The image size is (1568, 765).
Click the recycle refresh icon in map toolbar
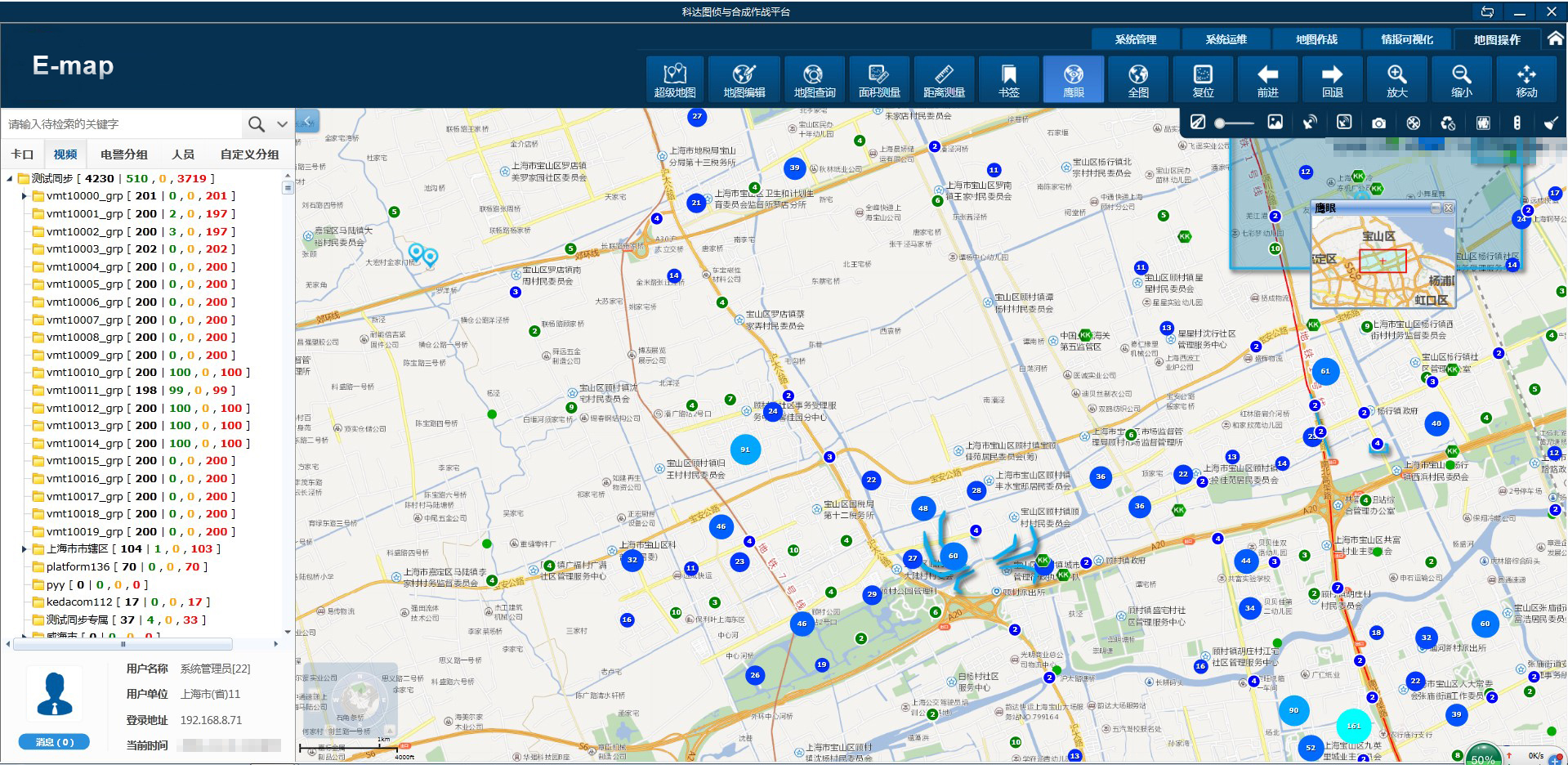click(1448, 123)
